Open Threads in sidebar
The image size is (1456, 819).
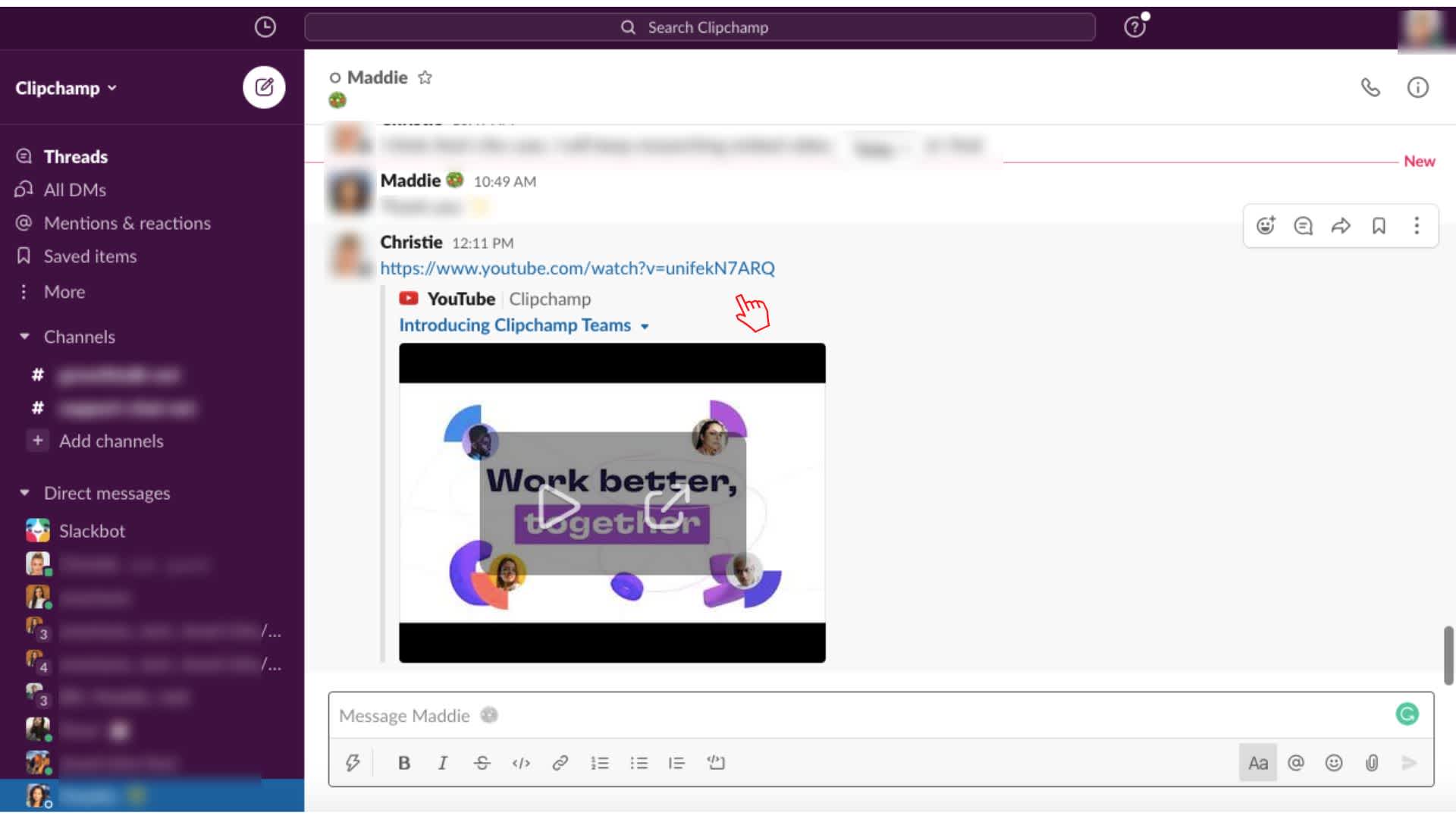(76, 156)
